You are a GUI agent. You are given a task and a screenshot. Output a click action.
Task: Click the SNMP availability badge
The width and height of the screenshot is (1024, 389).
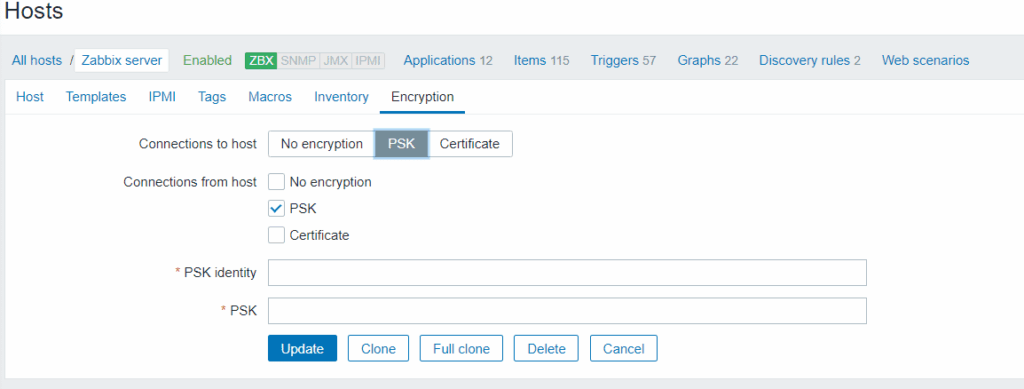click(x=298, y=61)
